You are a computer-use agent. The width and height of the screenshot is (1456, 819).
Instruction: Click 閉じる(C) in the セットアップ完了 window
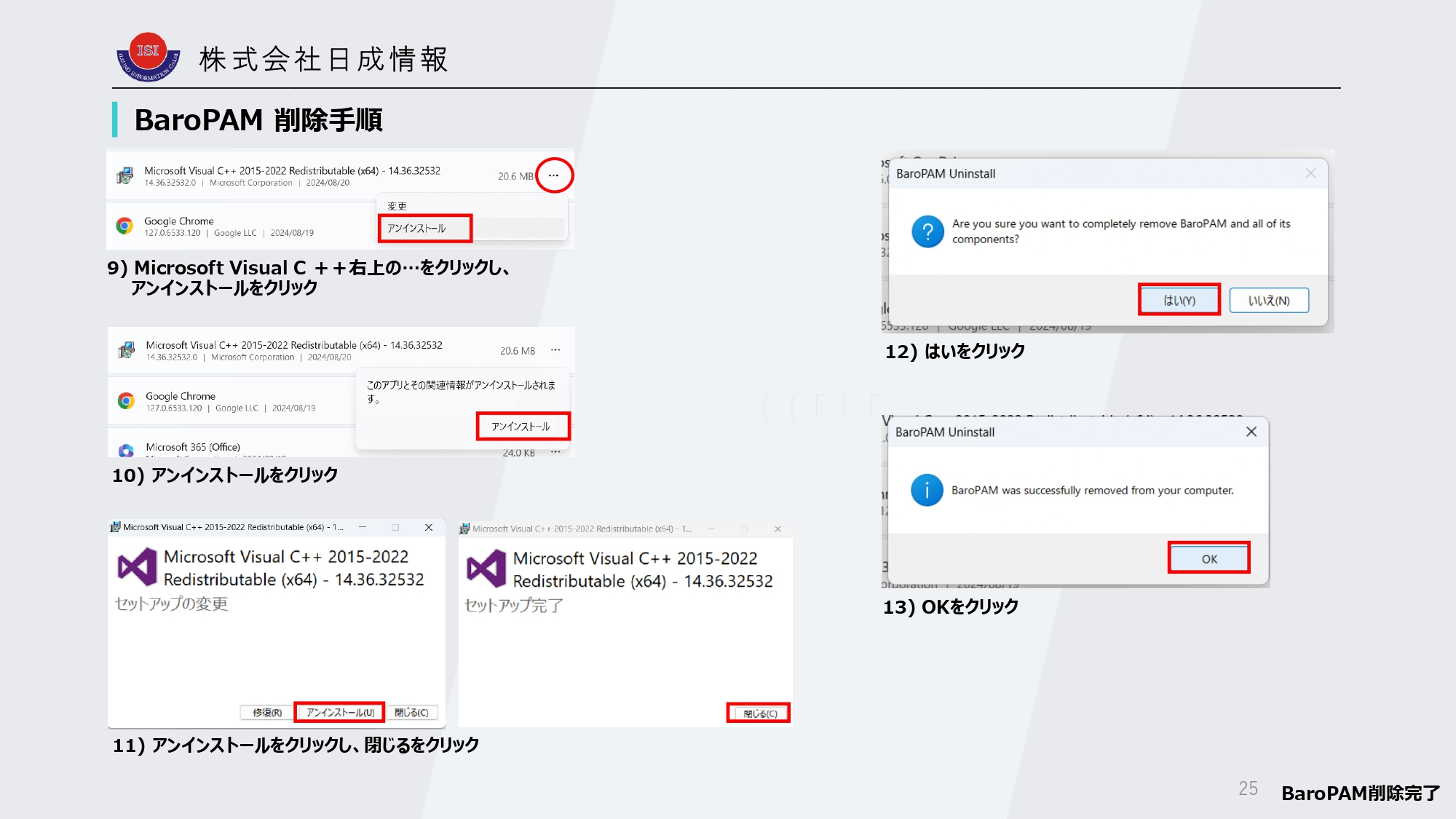point(759,713)
